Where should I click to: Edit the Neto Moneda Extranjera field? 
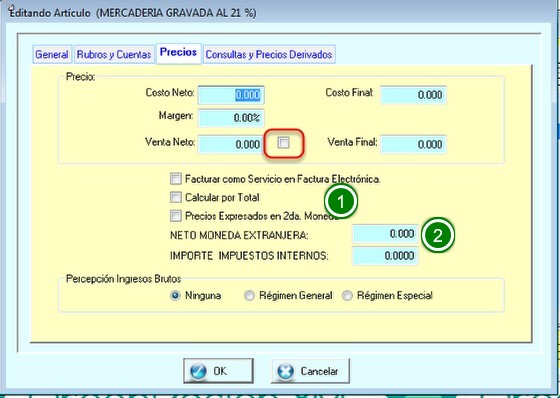tap(385, 234)
